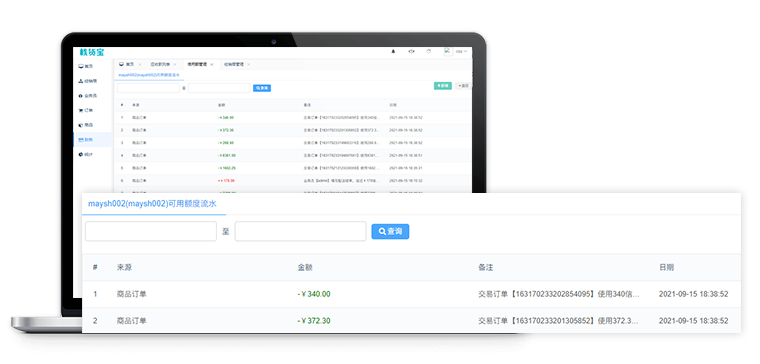
Task: Close the fourth tab in tab bar
Action: [x=248, y=64]
